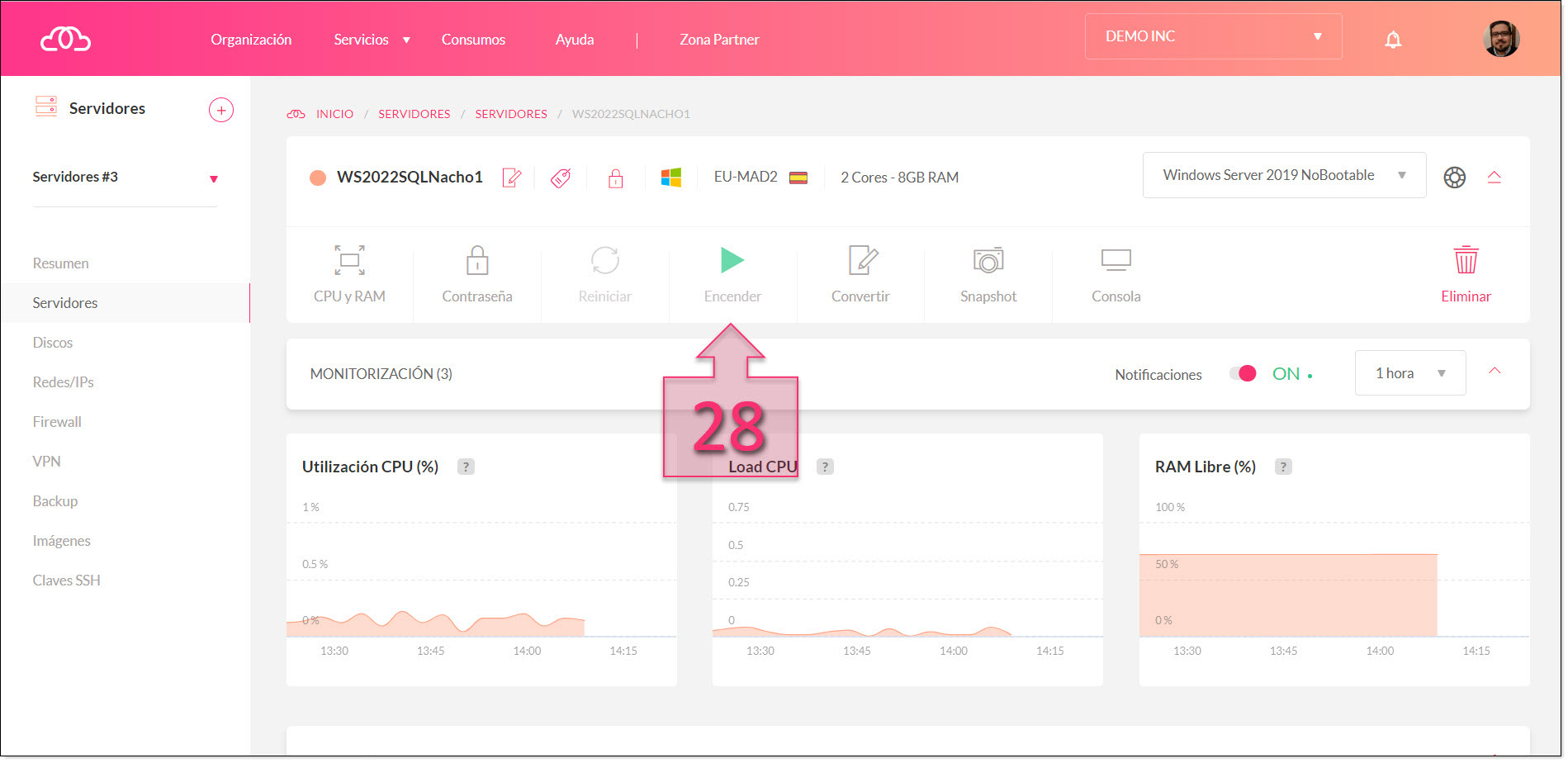Toggle the Notificaciones switch off
Image resolution: width=1568 pixels, height=763 pixels.
click(1243, 374)
